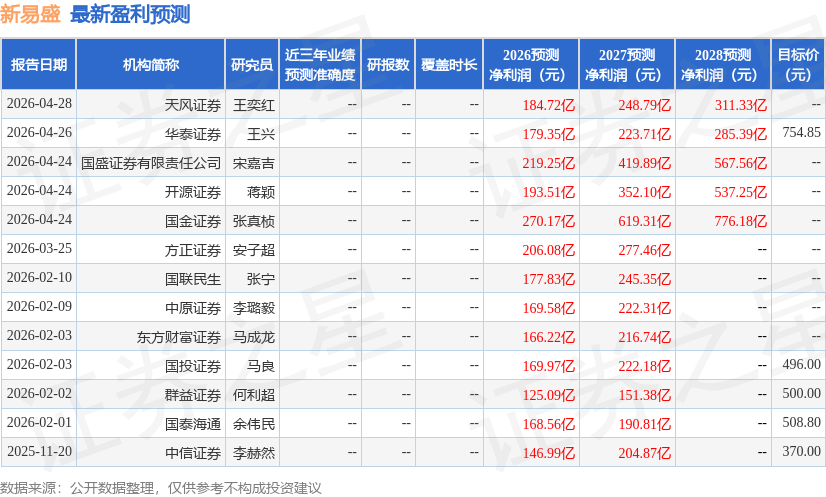Click analyst name 马成龙
The image size is (826, 497).
click(254, 337)
